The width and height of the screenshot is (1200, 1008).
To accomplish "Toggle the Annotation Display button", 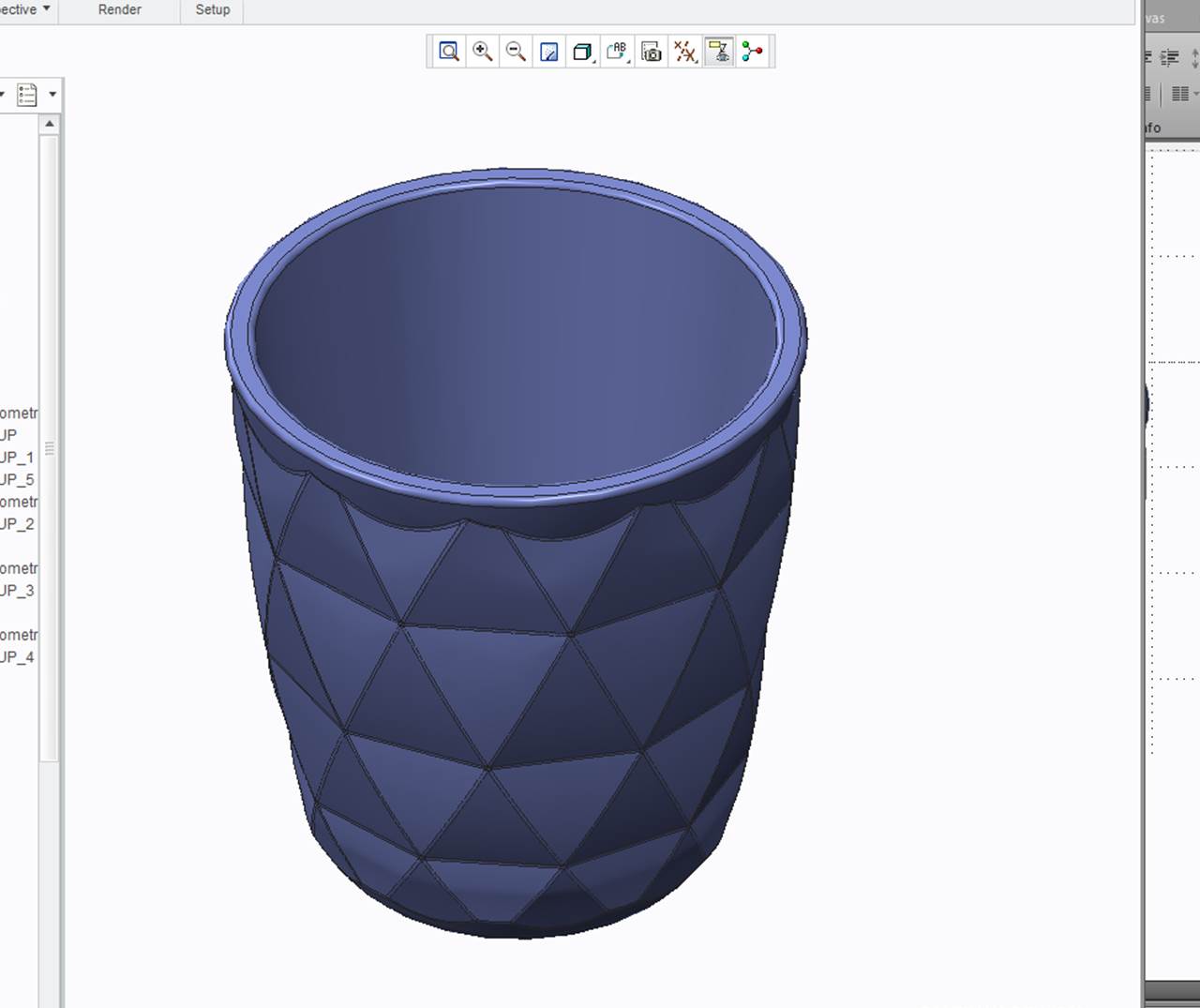I will coord(719,52).
